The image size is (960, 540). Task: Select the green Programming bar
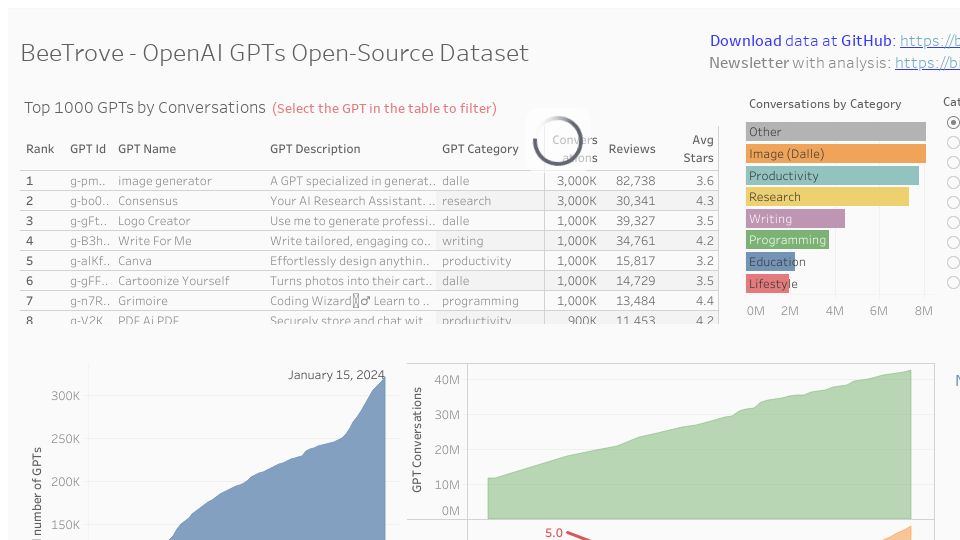tap(787, 240)
